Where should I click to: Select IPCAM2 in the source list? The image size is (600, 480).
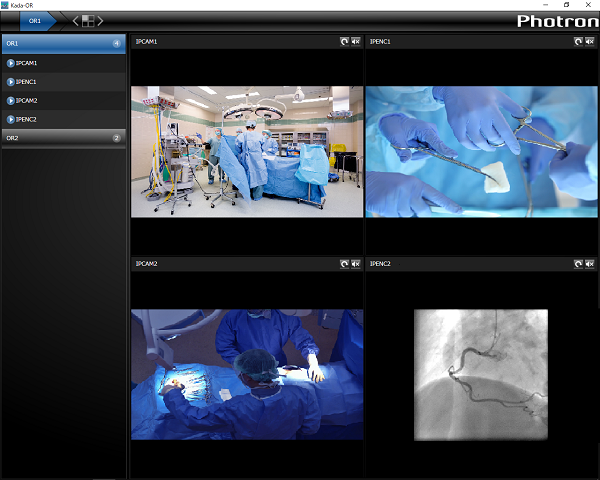coord(28,101)
